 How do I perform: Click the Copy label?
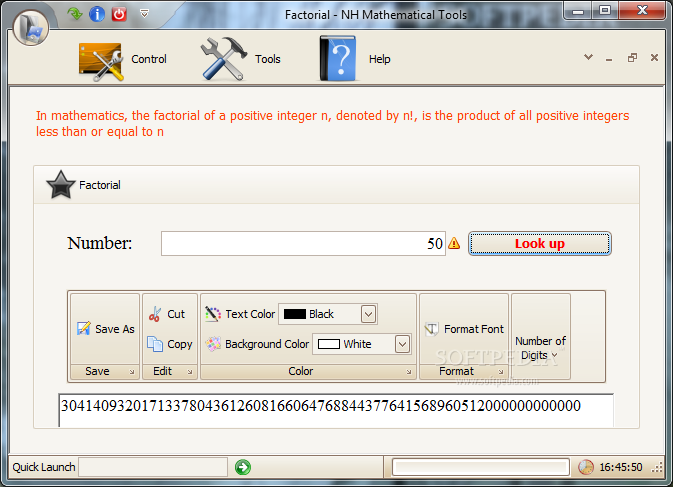click(180, 345)
